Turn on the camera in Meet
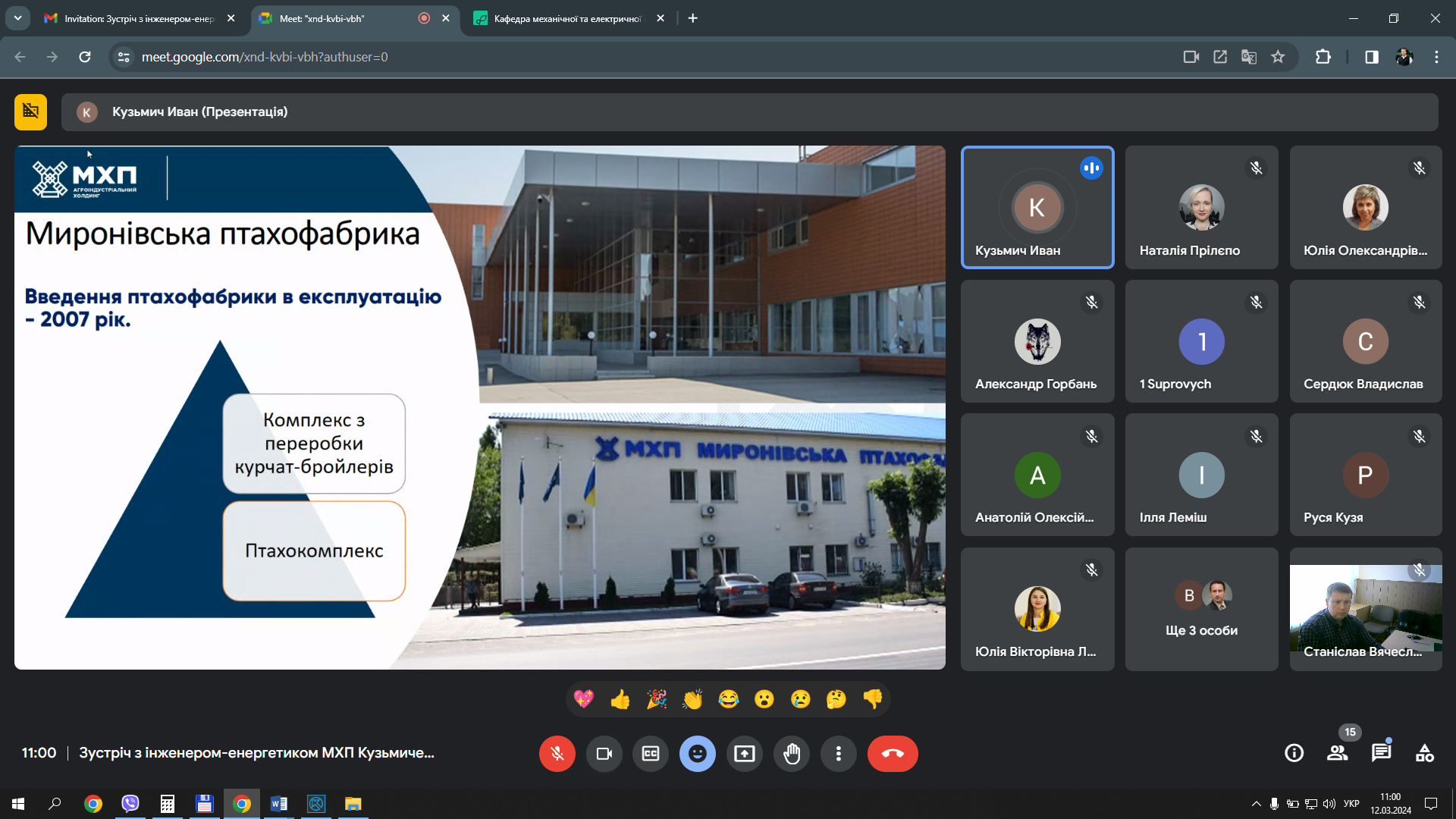This screenshot has width=1456, height=819. [x=604, y=754]
